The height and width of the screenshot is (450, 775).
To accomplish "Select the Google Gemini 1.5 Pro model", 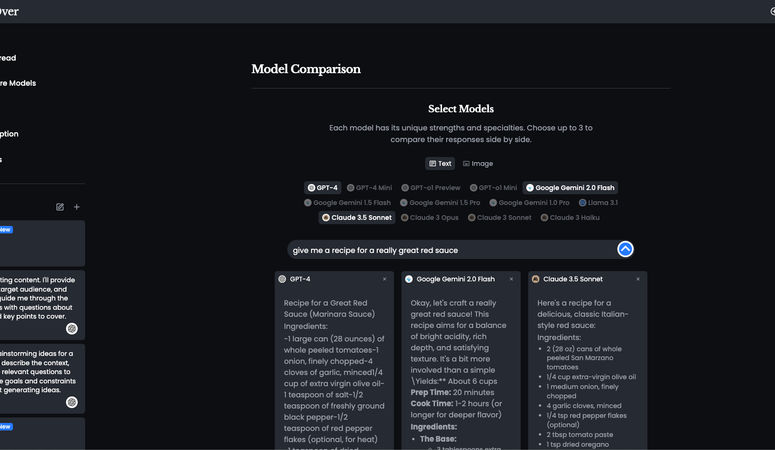I will pos(440,203).
